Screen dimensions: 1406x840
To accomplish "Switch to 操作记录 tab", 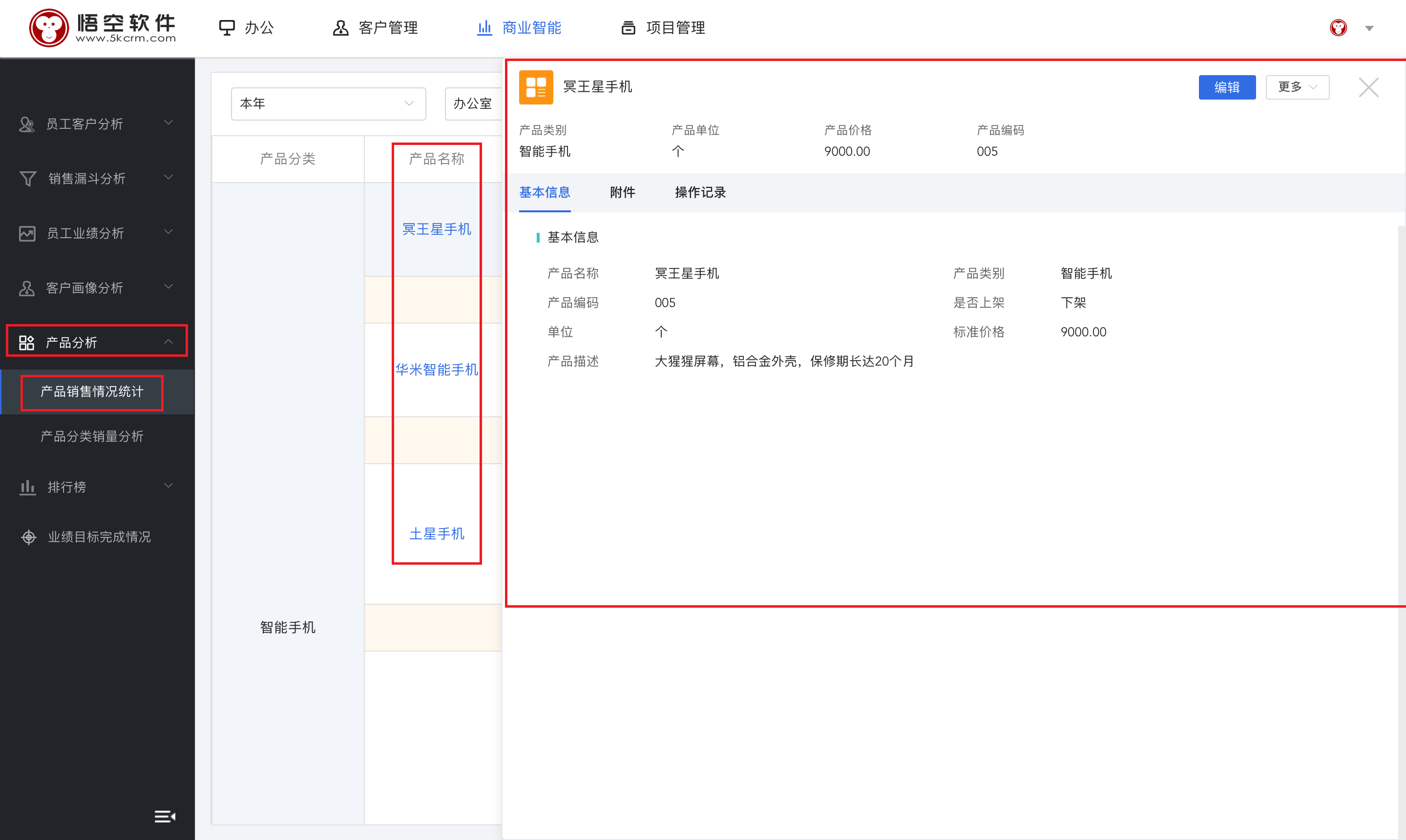I will click(700, 192).
